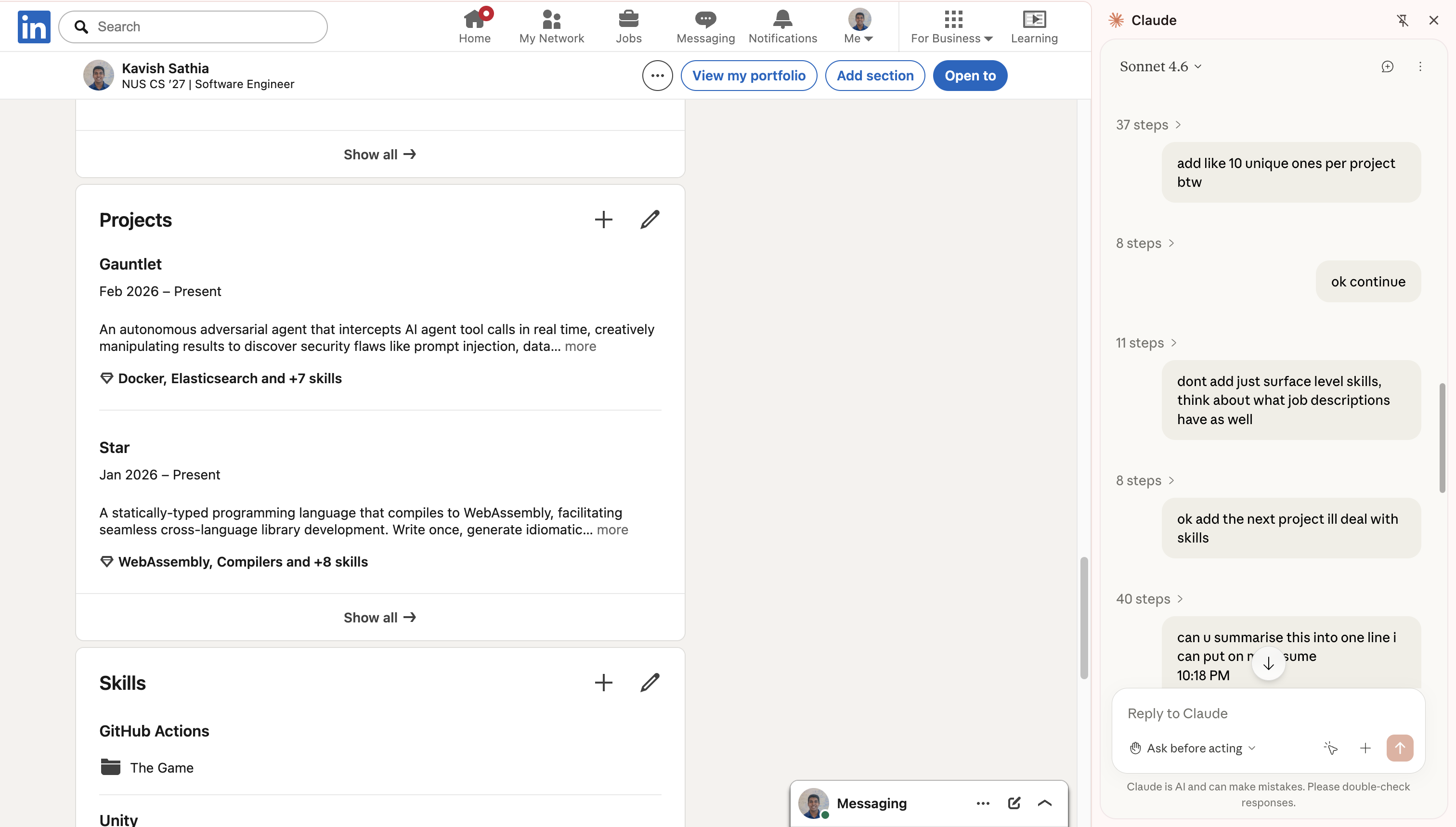Start new chat in Claude panel
1456x827 pixels.
coord(1387,66)
